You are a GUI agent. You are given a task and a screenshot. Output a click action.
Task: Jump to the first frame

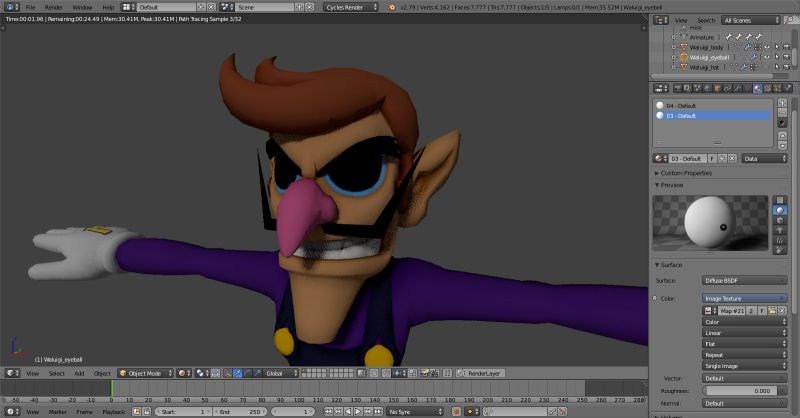click(x=329, y=411)
